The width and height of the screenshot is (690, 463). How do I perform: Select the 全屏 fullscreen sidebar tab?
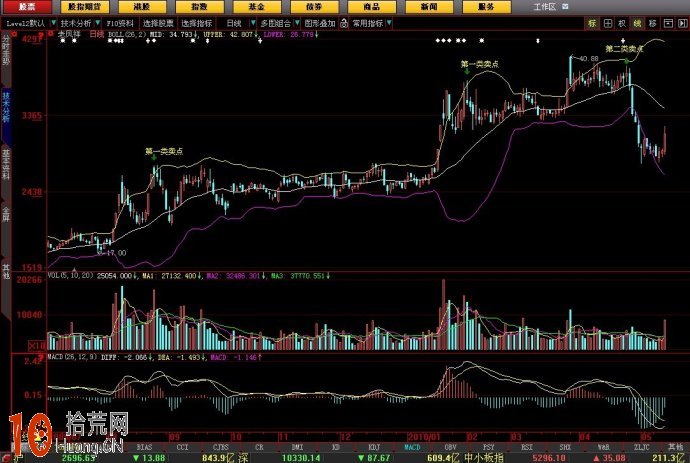point(6,214)
